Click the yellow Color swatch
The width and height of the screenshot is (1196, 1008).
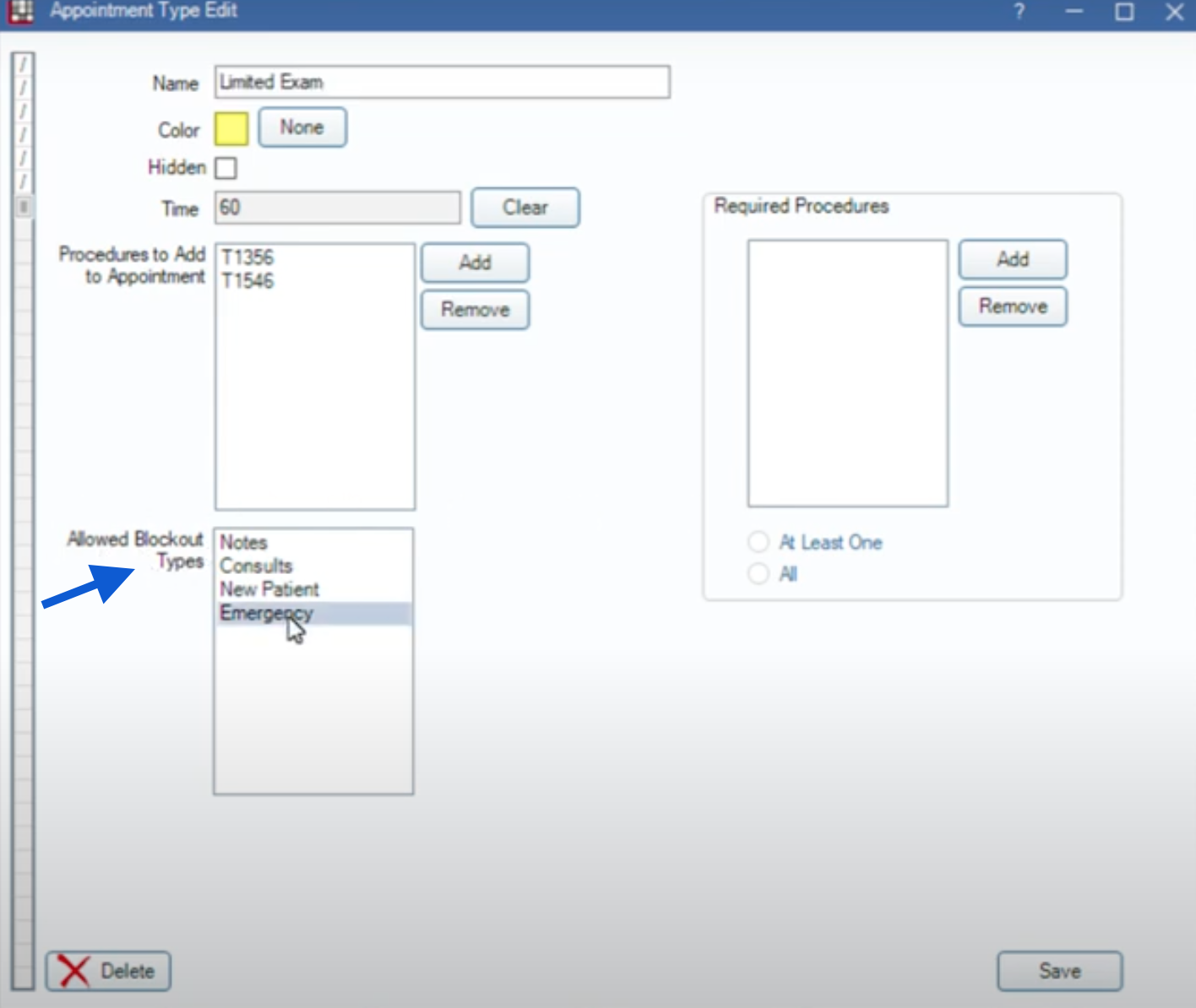pos(231,129)
